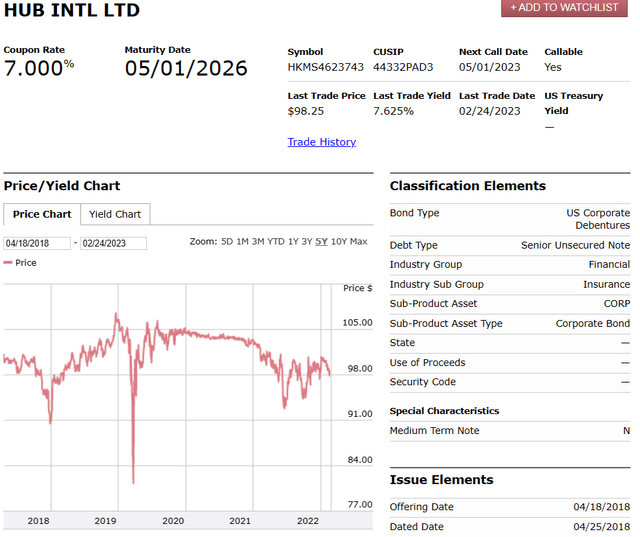Image resolution: width=640 pixels, height=537 pixels.
Task: Set chart zoom to 1Y
Action: tap(293, 242)
